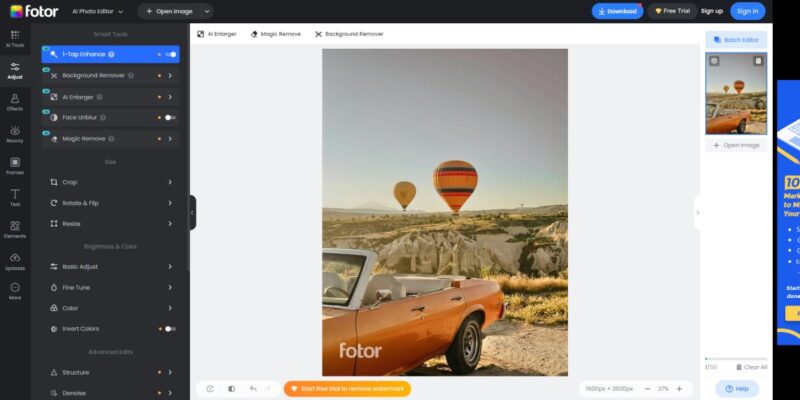Open the Help button

point(737,389)
